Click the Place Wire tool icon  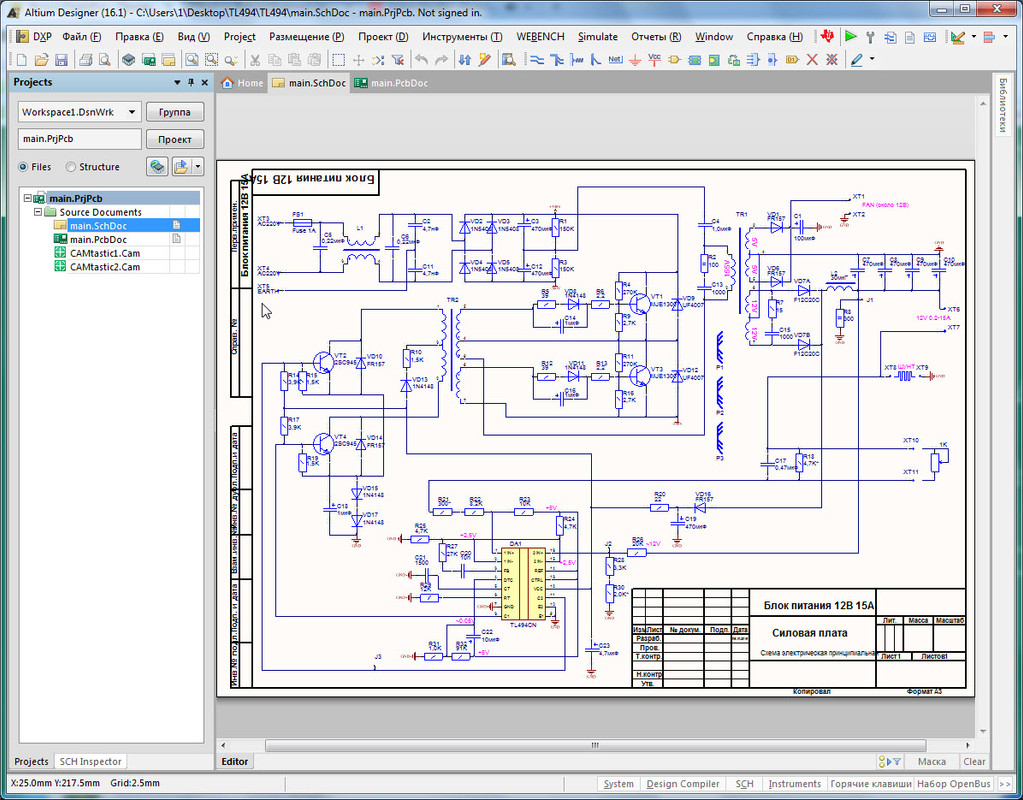coord(537,60)
